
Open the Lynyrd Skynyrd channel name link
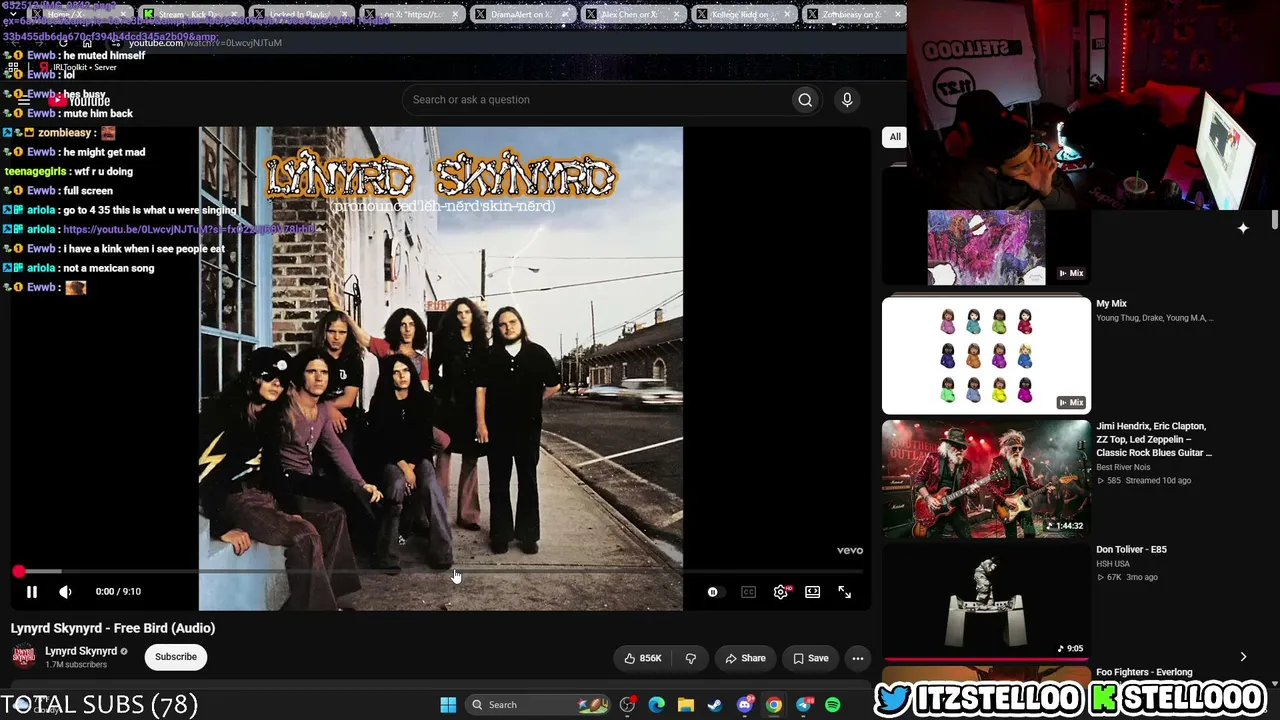pos(81,651)
